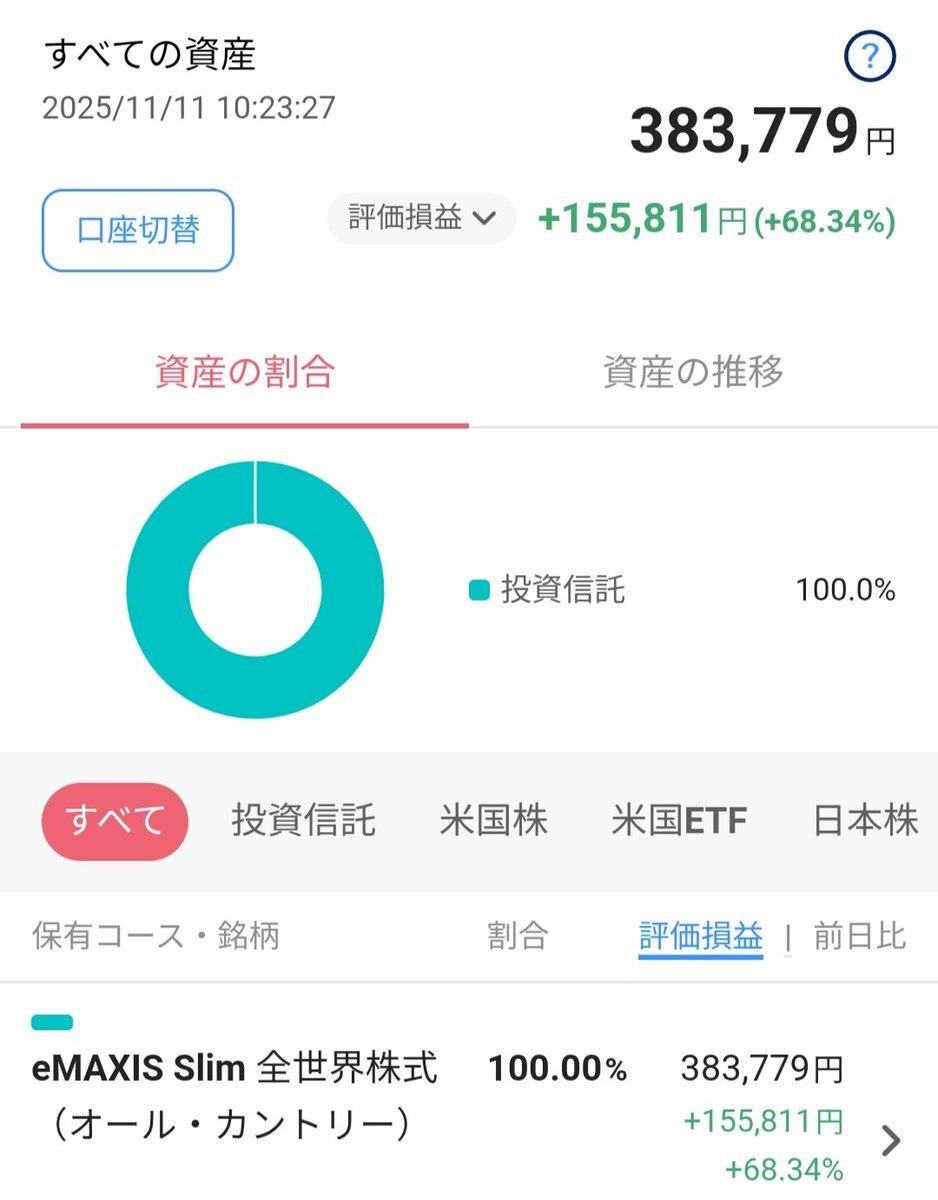Image resolution: width=938 pixels, height=1200 pixels.
Task: Open the help question mark icon
Action: 869,59
